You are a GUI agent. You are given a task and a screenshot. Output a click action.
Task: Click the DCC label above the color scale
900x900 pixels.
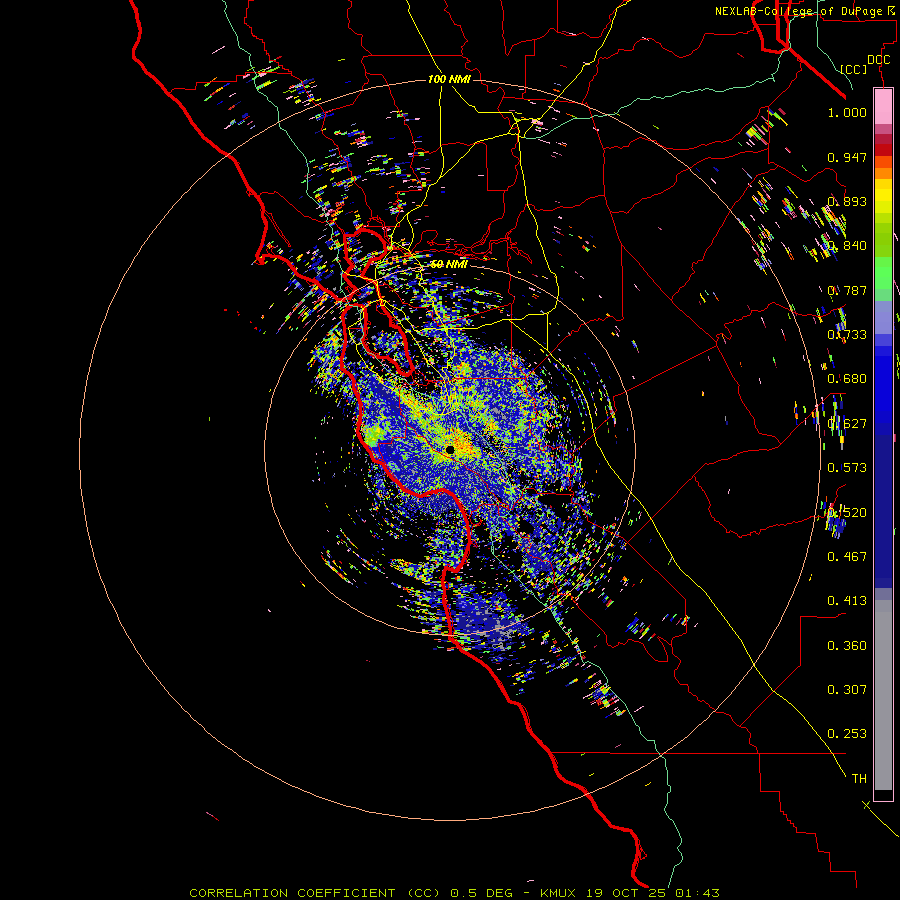878,60
